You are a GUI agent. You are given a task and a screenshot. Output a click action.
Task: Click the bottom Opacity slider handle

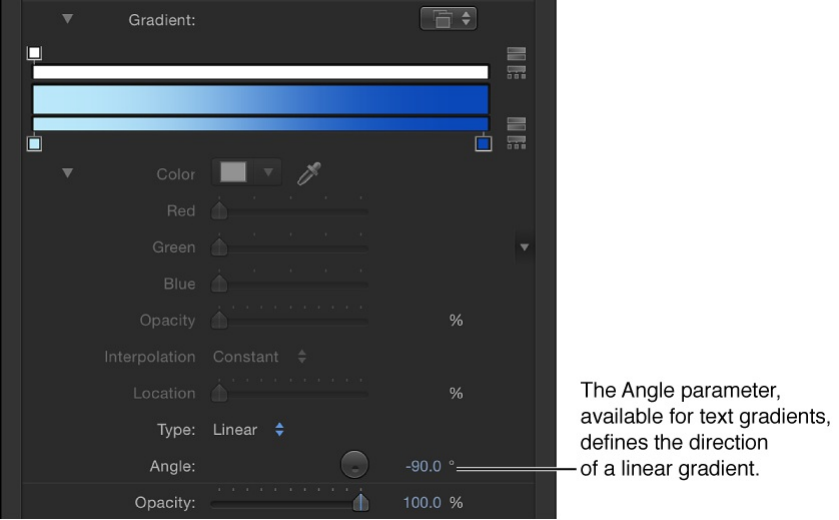click(x=359, y=502)
